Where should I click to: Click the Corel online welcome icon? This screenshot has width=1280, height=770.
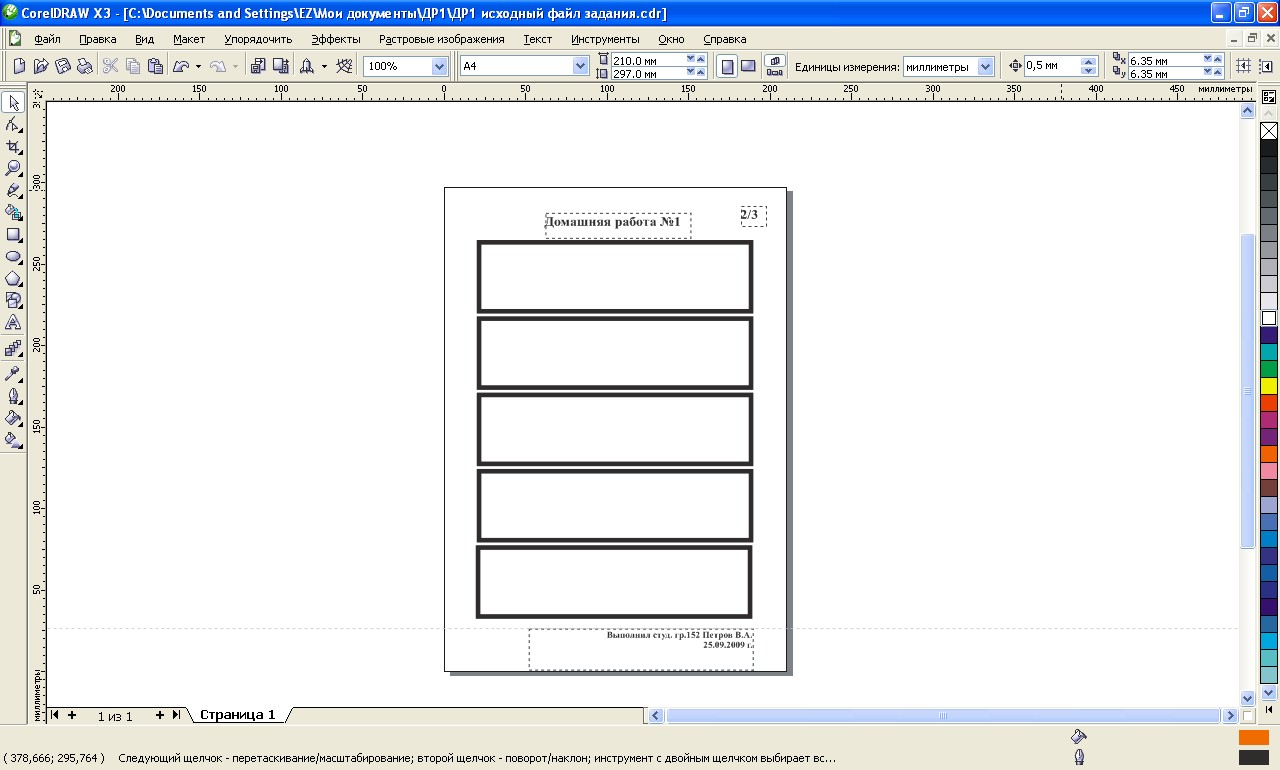345,66
